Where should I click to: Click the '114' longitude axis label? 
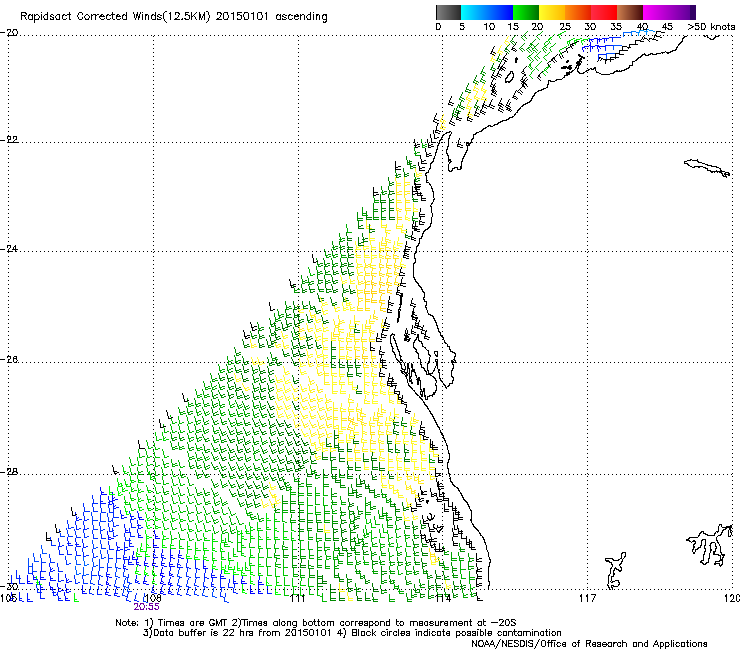point(443,598)
